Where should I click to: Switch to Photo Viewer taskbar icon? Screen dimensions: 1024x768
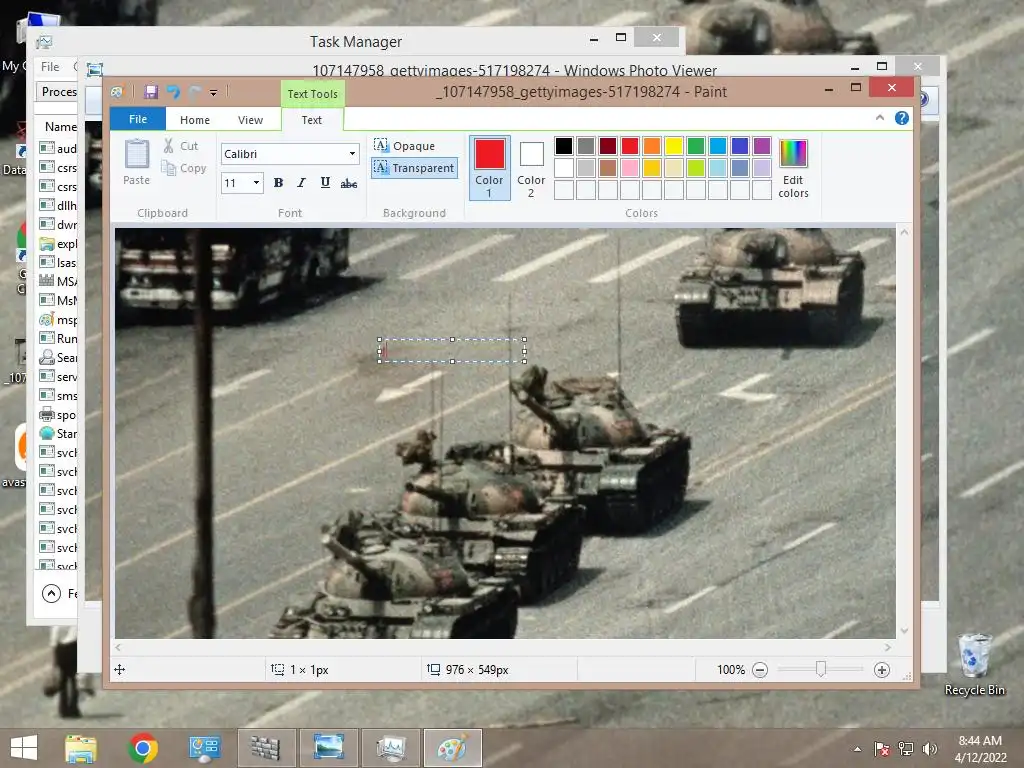[328, 748]
